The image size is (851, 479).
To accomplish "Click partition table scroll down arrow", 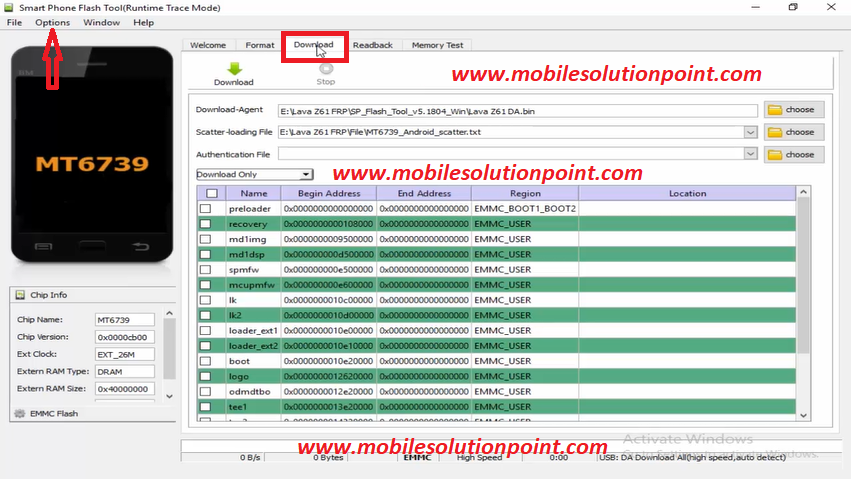I will click(x=803, y=416).
